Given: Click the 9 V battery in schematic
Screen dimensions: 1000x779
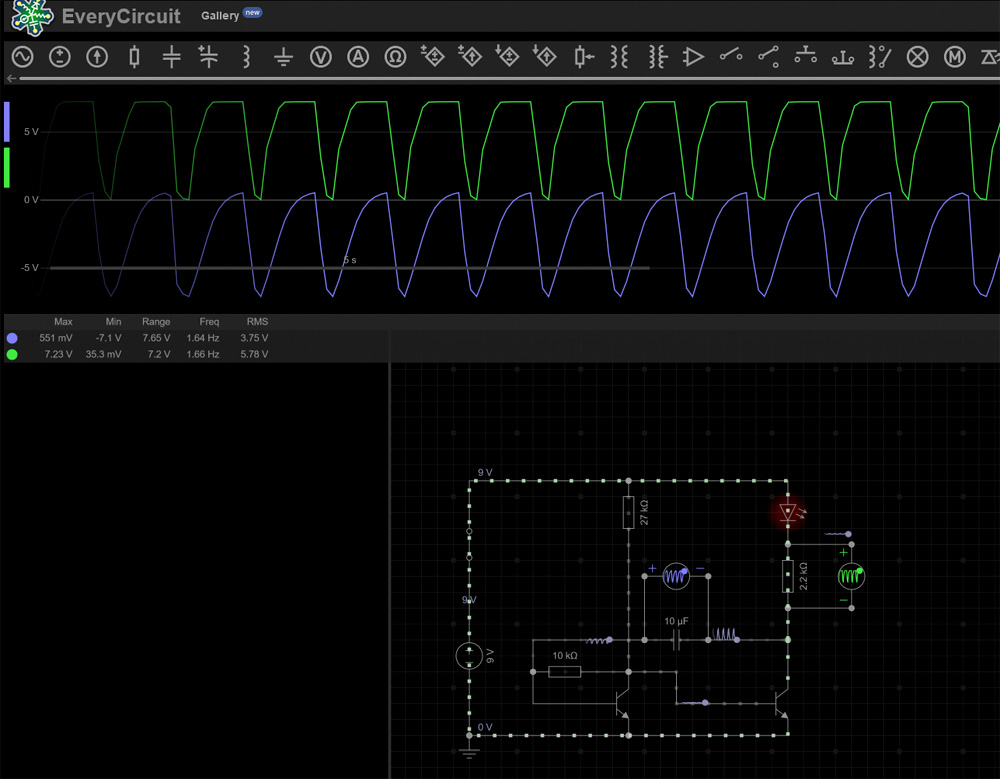Looking at the screenshot, I should coord(469,656).
